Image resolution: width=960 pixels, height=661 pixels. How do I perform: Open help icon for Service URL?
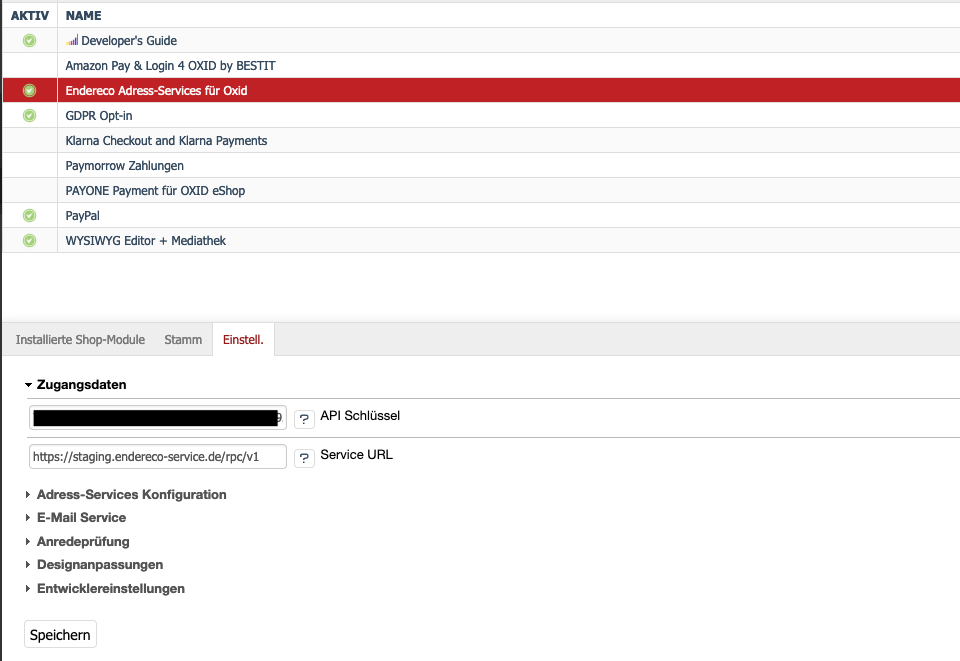[x=304, y=458]
